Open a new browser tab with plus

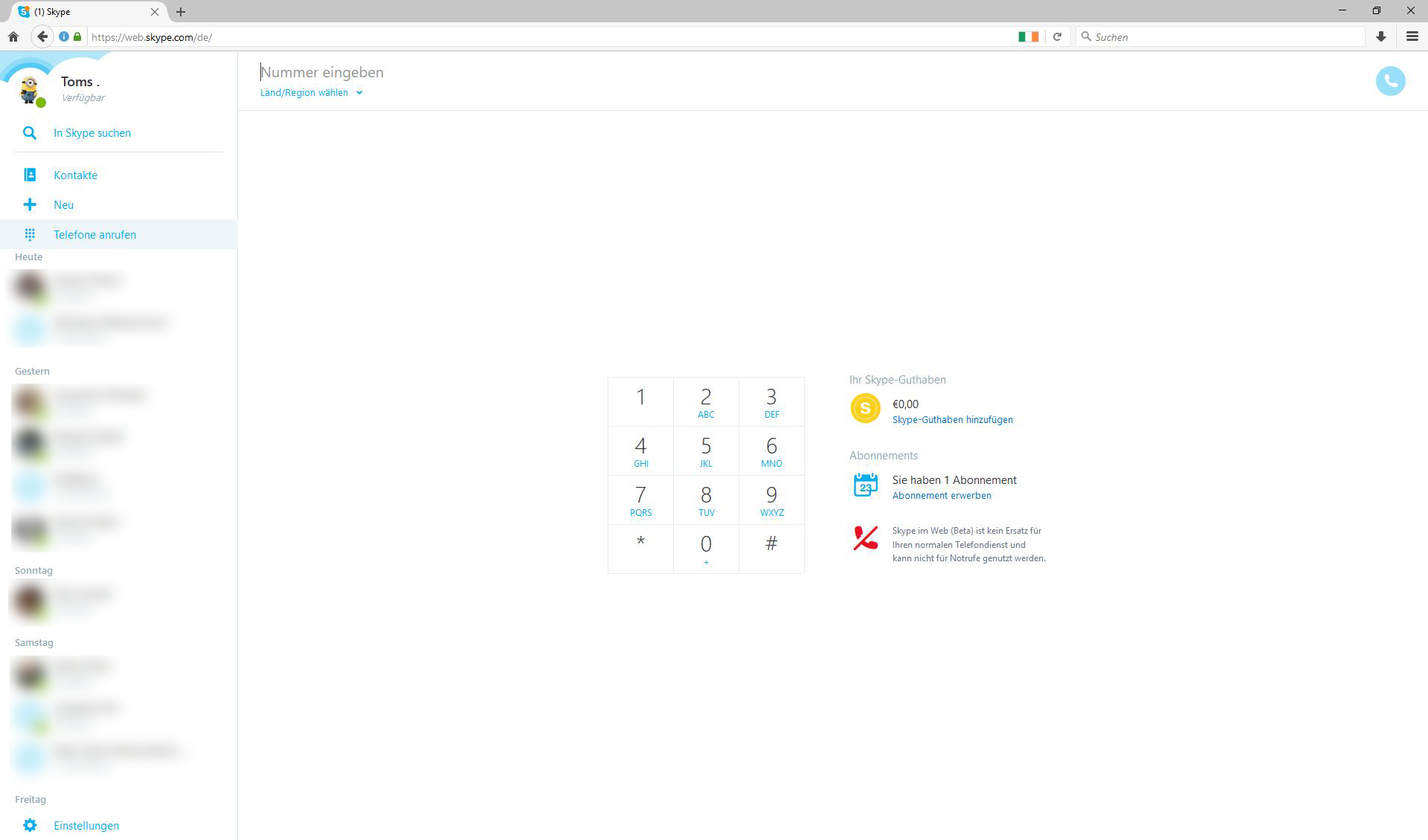coord(180,12)
